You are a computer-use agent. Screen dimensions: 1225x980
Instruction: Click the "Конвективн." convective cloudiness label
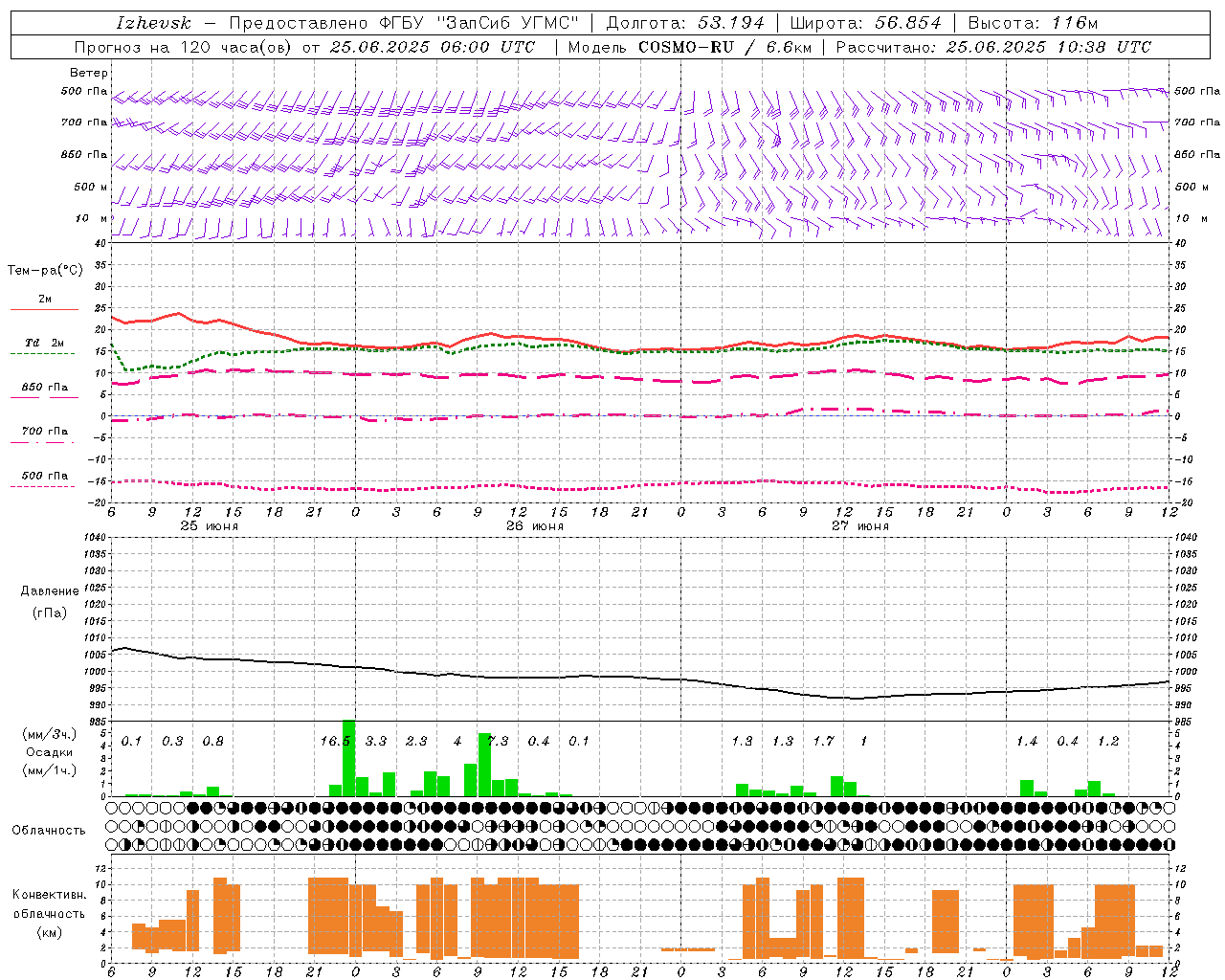(x=50, y=895)
